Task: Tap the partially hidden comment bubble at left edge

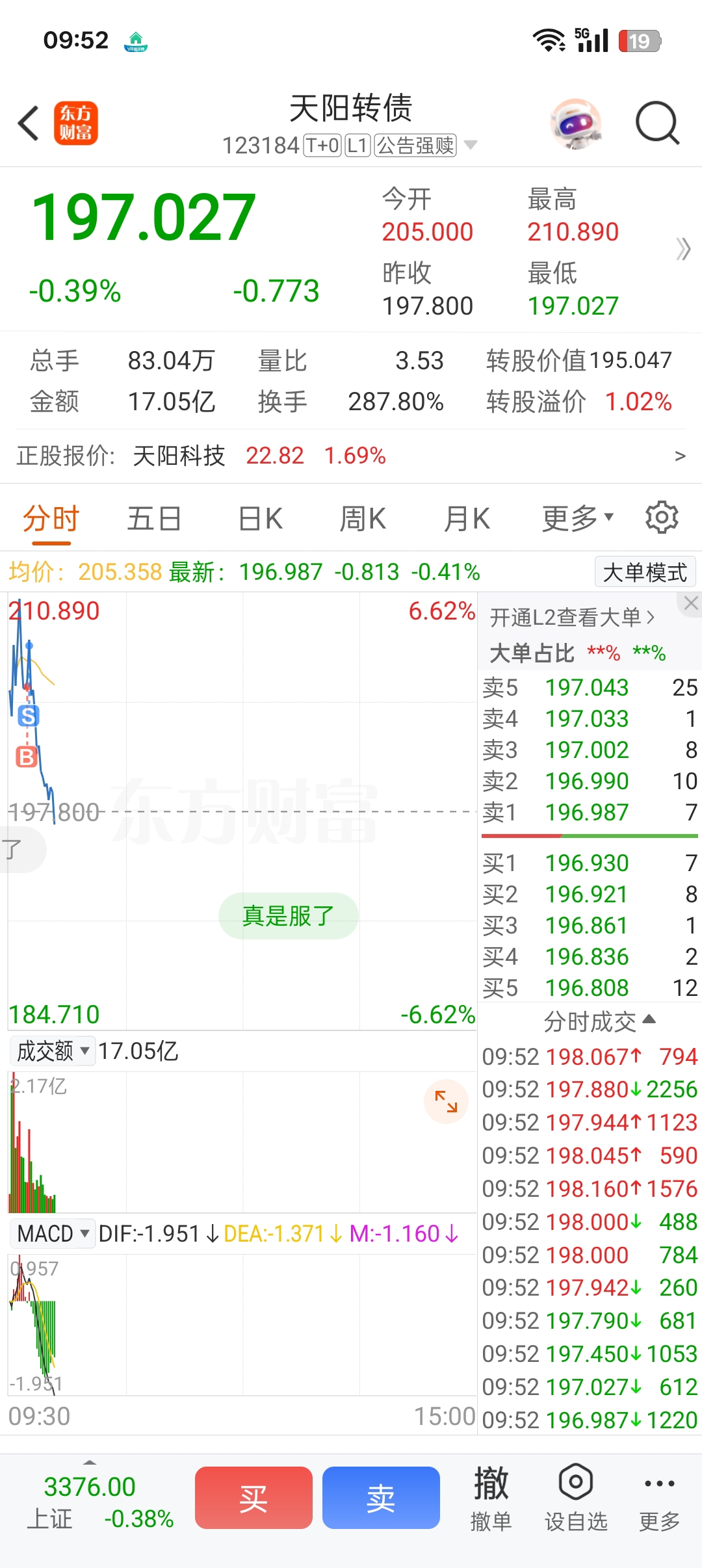Action: coord(22,849)
